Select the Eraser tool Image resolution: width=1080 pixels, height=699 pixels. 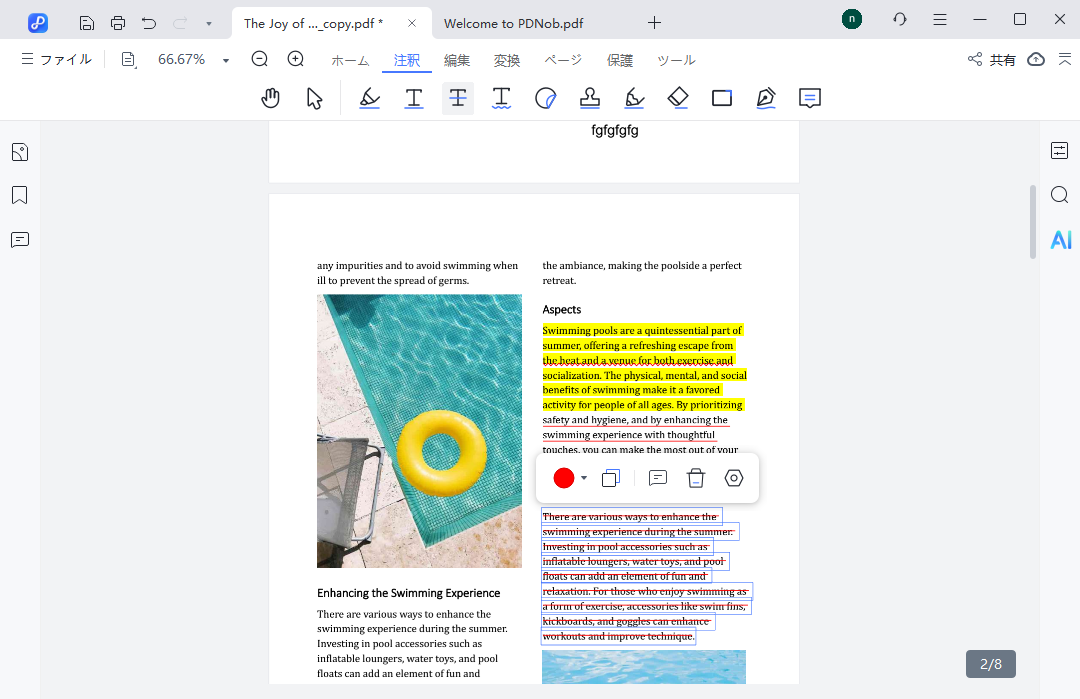pyautogui.click(x=678, y=98)
